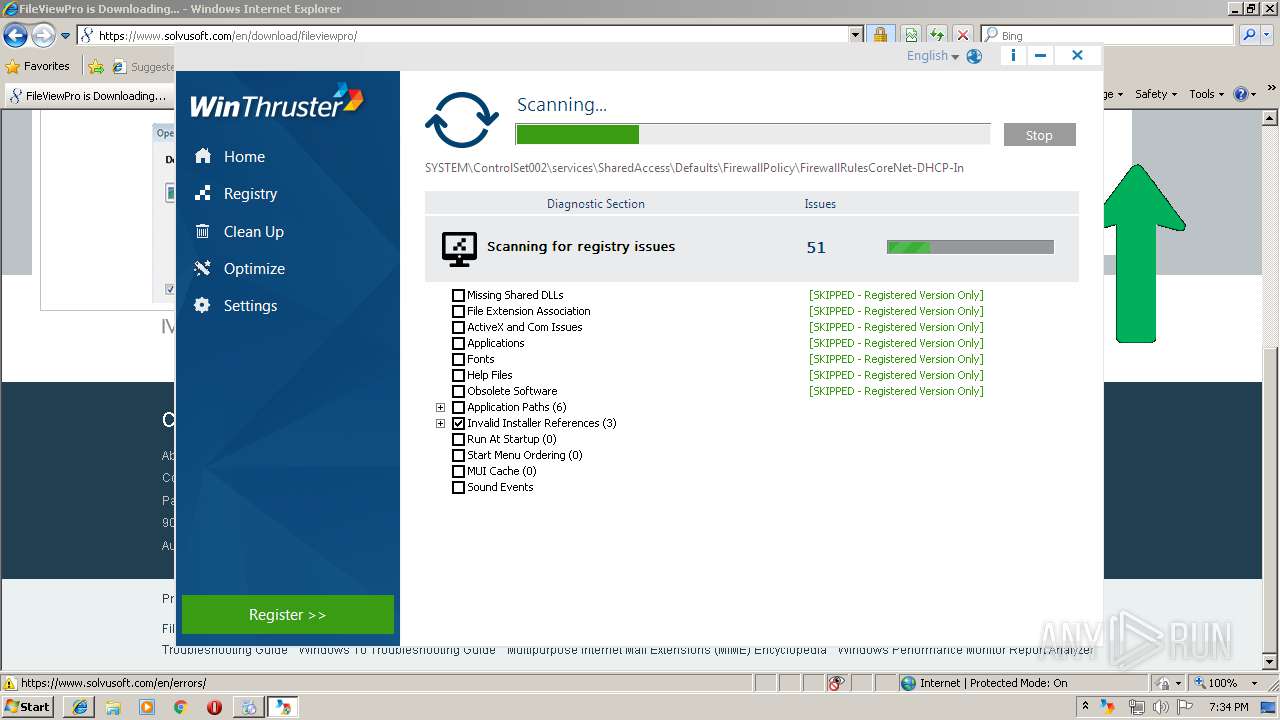
Task: Open the WinThruster Home section
Action: tap(244, 157)
